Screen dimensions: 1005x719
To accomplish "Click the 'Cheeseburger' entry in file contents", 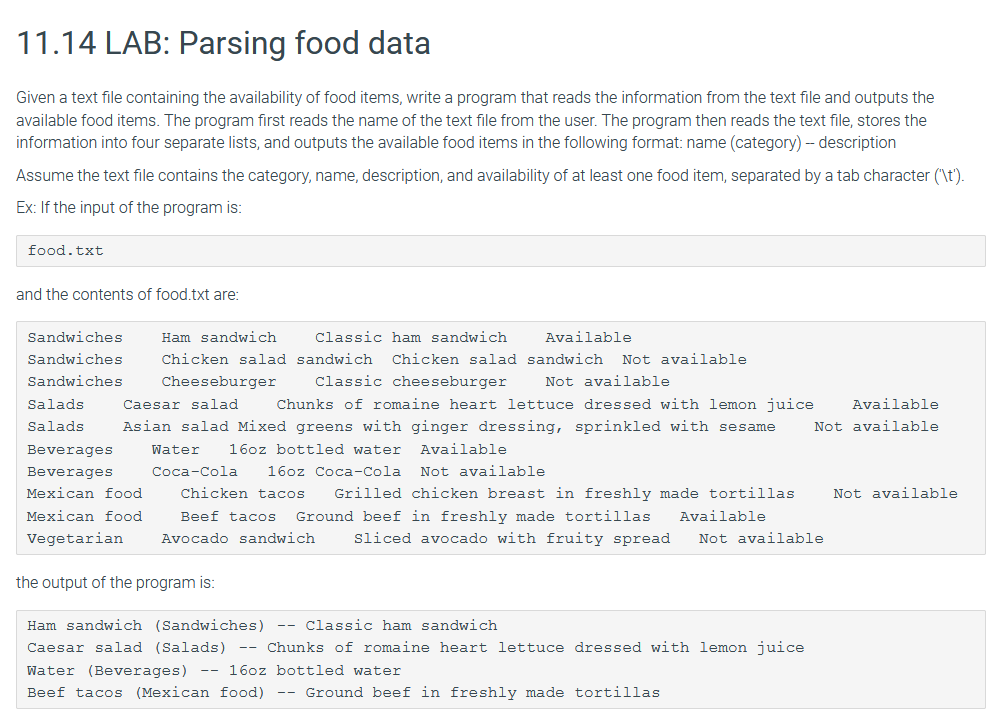I will coord(219,382).
